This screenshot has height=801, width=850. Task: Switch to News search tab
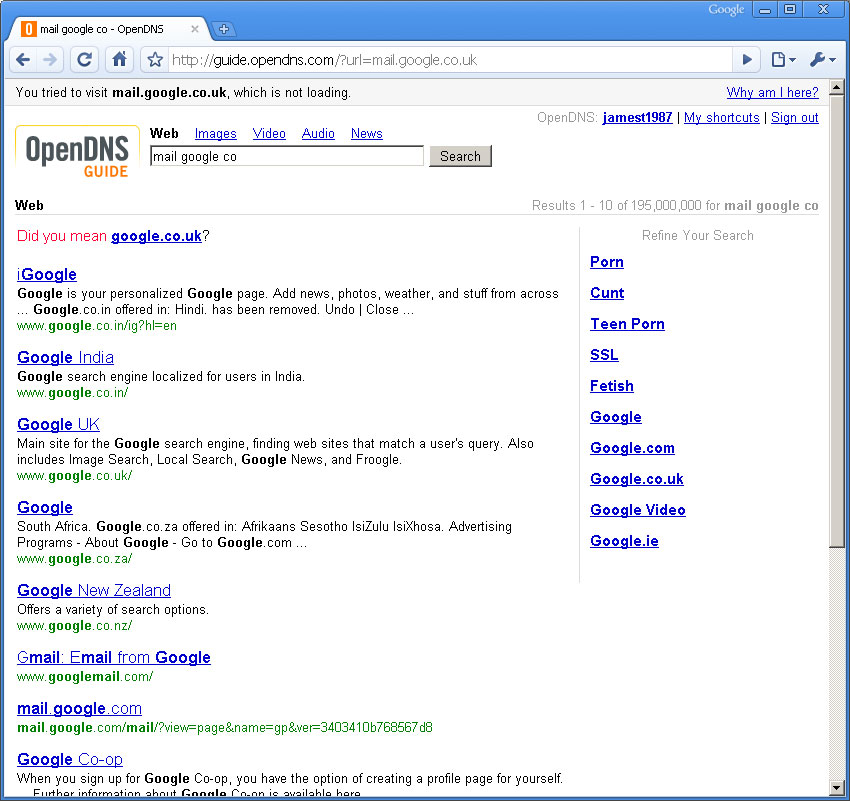(x=366, y=133)
